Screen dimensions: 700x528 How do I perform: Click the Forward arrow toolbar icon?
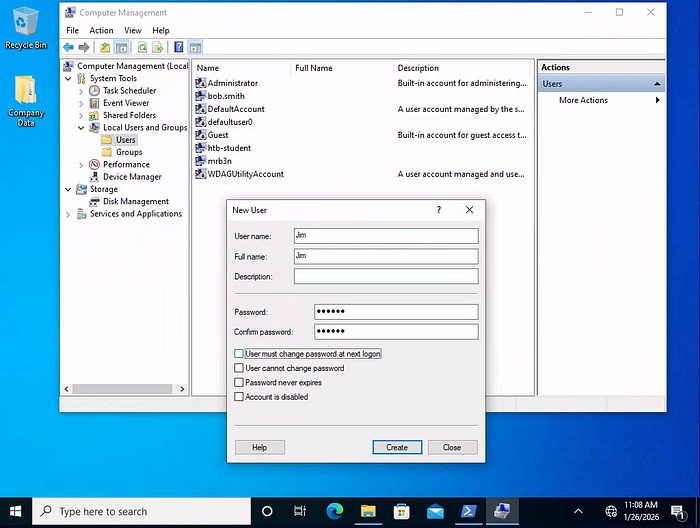(83, 47)
